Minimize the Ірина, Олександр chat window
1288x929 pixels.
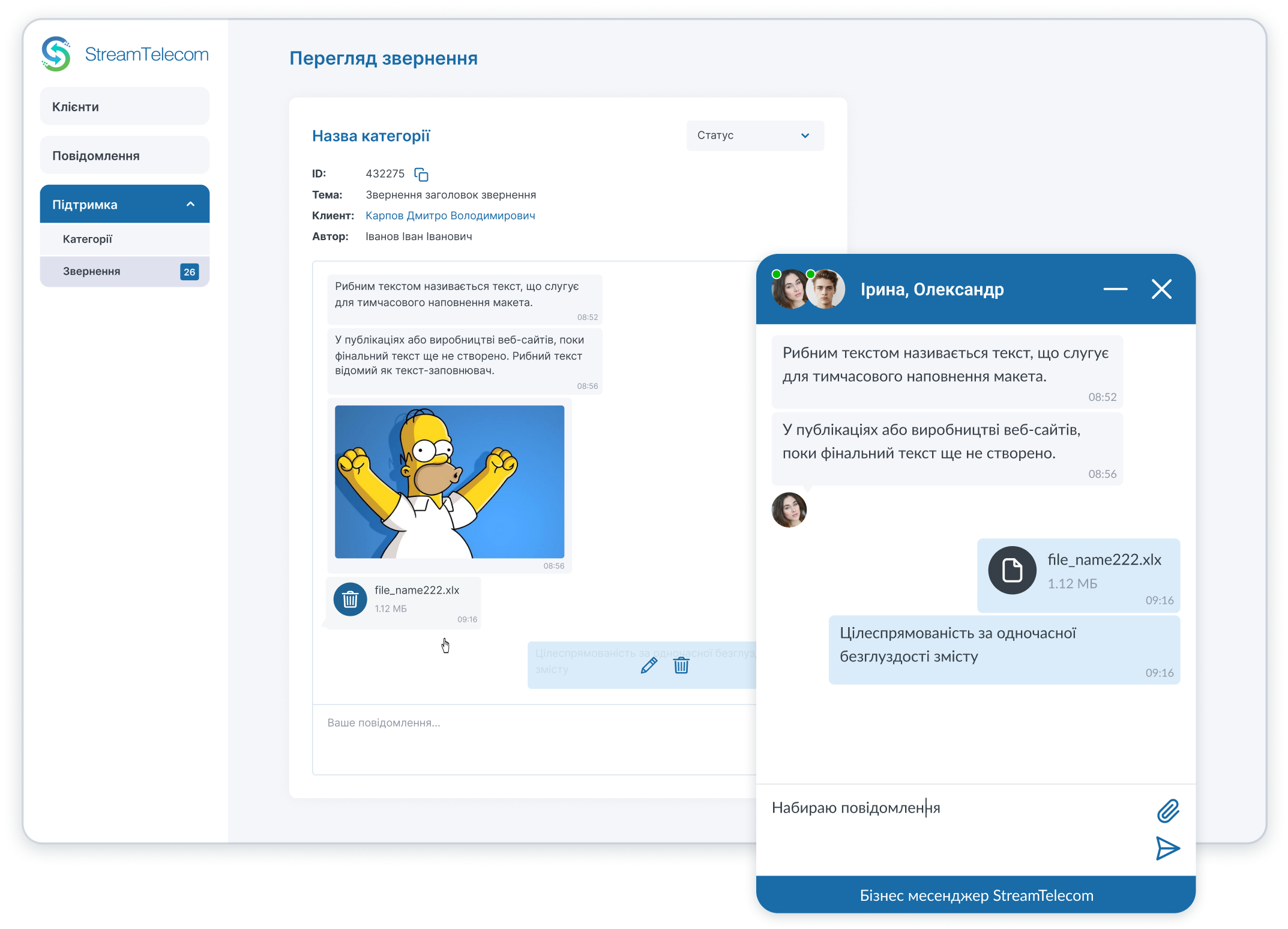[1115, 289]
